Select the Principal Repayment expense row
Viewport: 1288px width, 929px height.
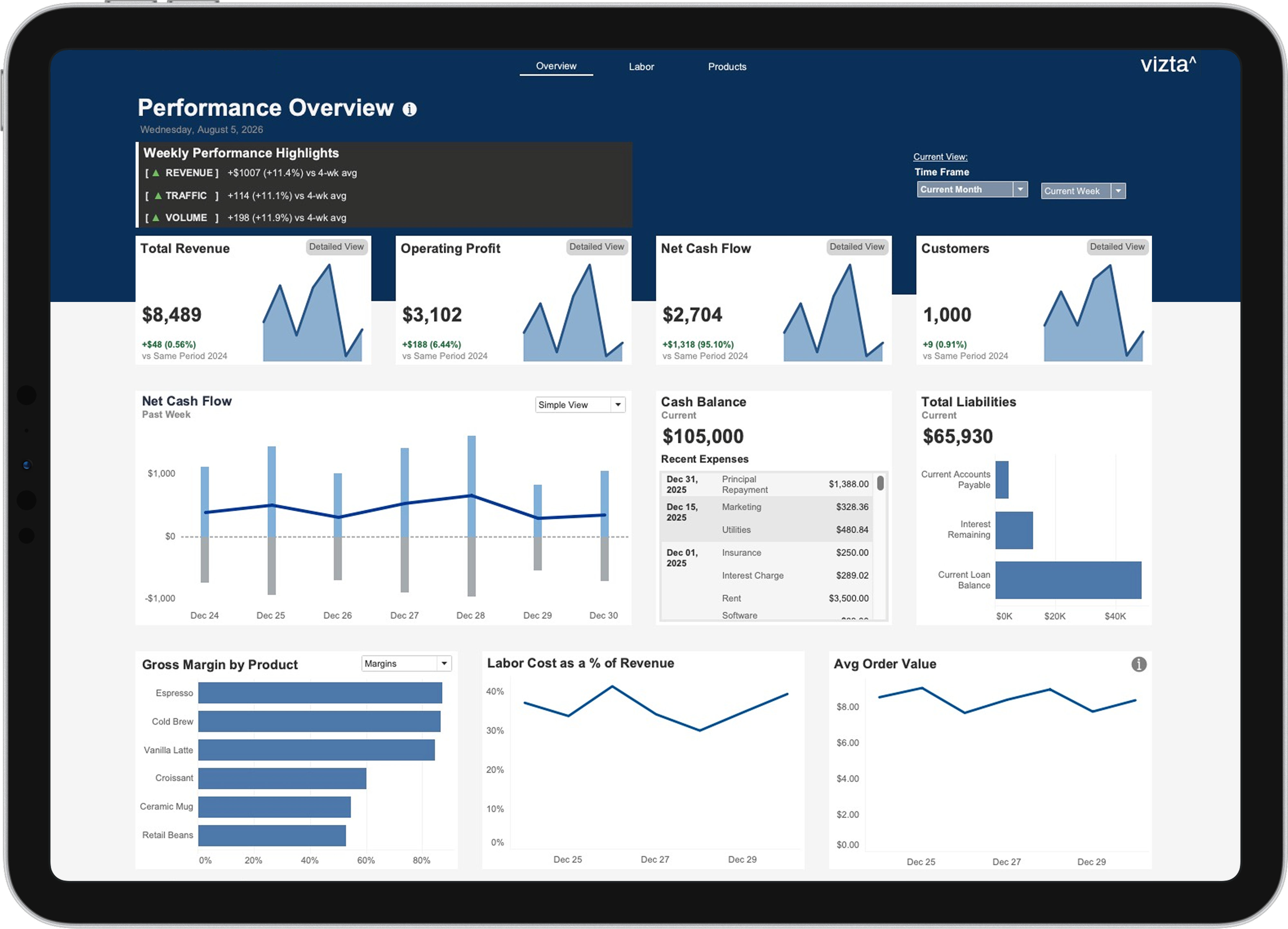click(x=767, y=484)
